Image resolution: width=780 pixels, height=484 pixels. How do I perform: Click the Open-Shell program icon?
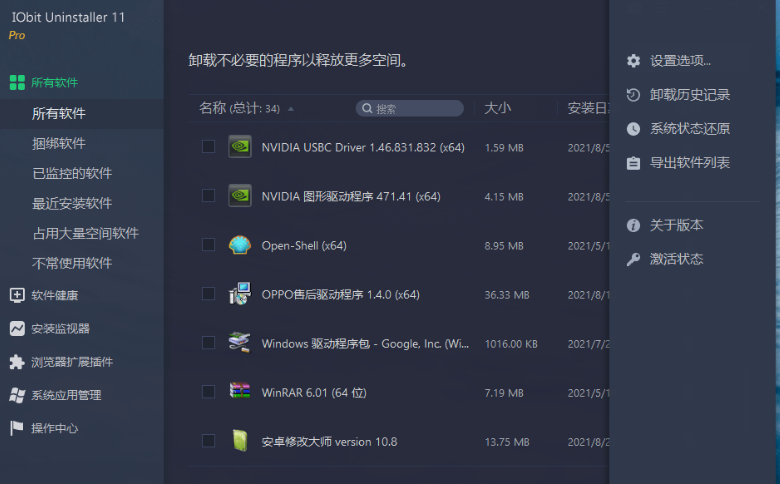tap(239, 245)
